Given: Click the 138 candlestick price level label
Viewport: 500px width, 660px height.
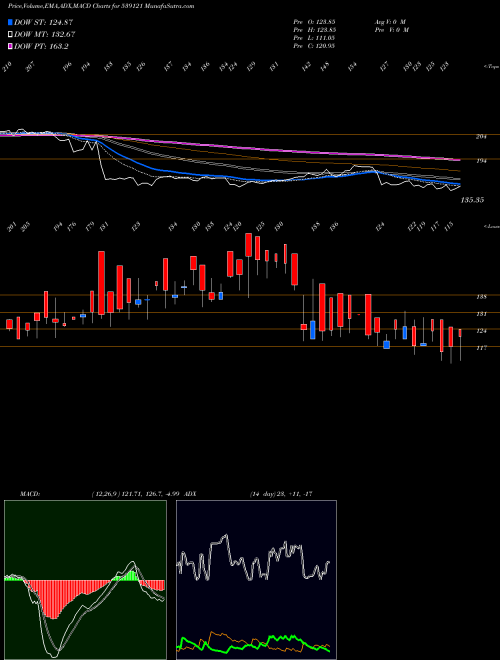Looking at the screenshot, I should click(481, 297).
